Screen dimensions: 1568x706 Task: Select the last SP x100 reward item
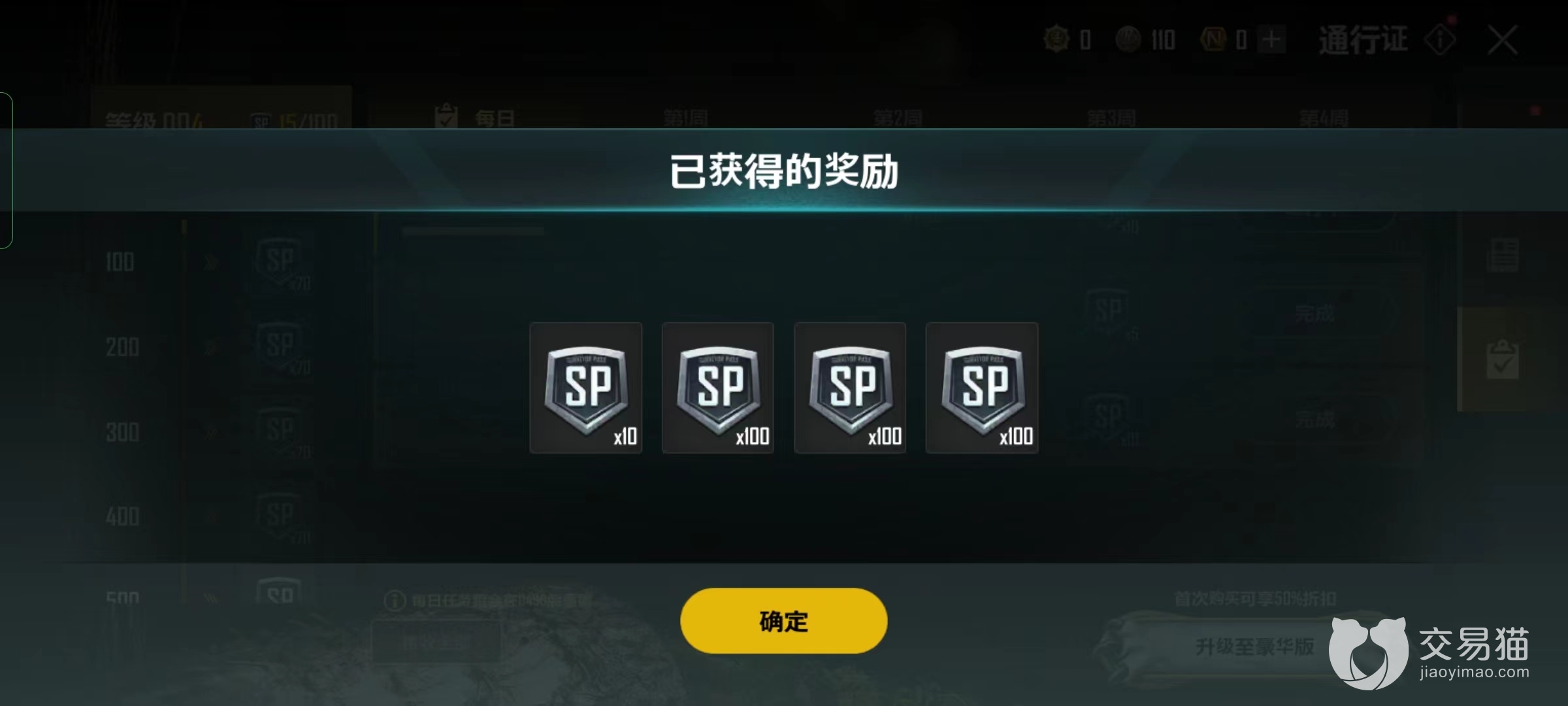pyautogui.click(x=982, y=388)
